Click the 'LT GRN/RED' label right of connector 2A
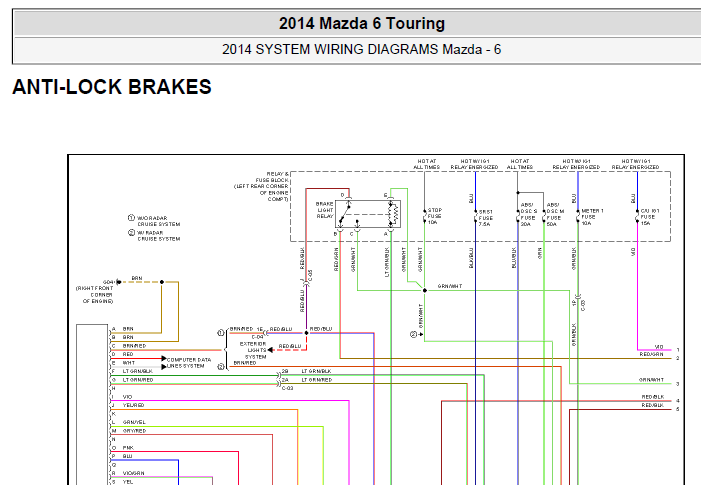 click(x=317, y=380)
